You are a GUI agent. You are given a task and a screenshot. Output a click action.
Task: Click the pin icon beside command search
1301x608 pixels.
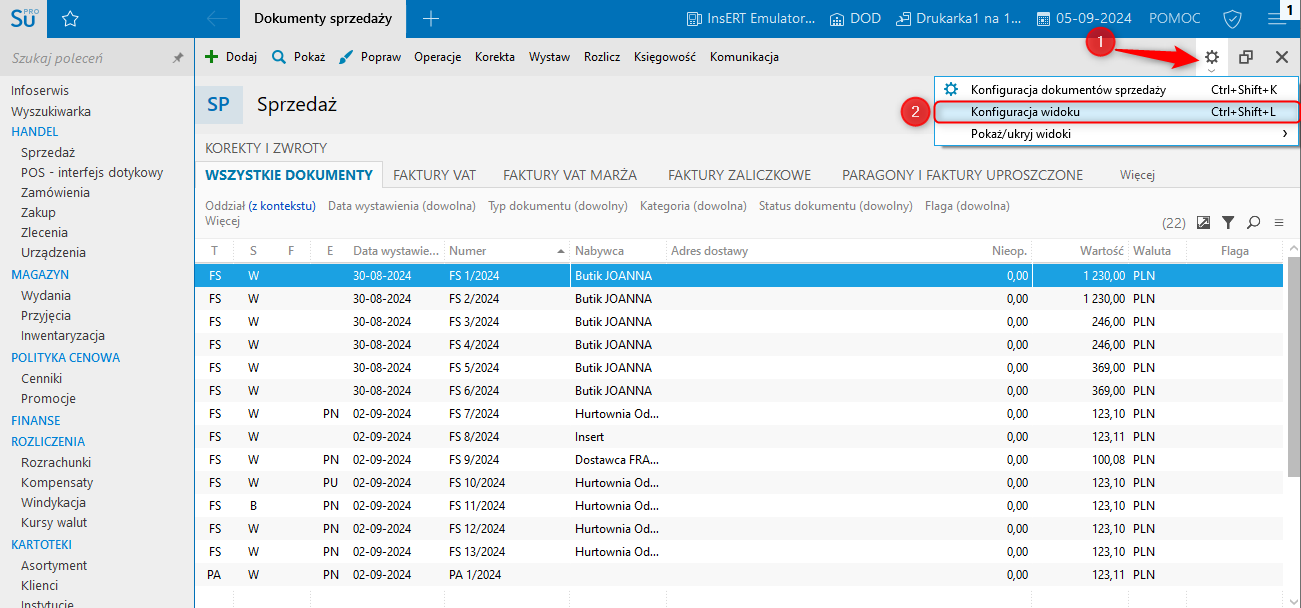click(178, 59)
